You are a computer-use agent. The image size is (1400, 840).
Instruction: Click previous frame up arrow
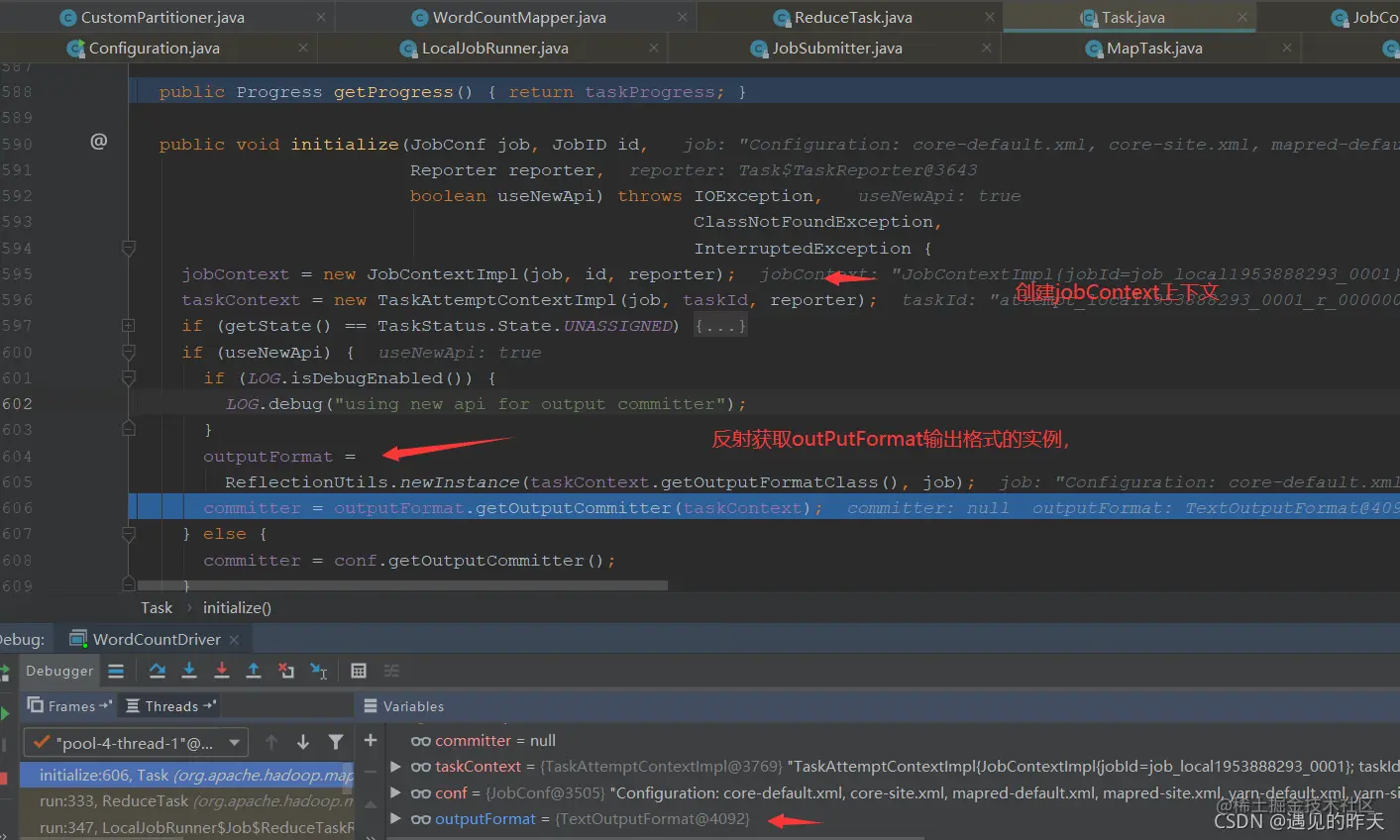pos(271,742)
